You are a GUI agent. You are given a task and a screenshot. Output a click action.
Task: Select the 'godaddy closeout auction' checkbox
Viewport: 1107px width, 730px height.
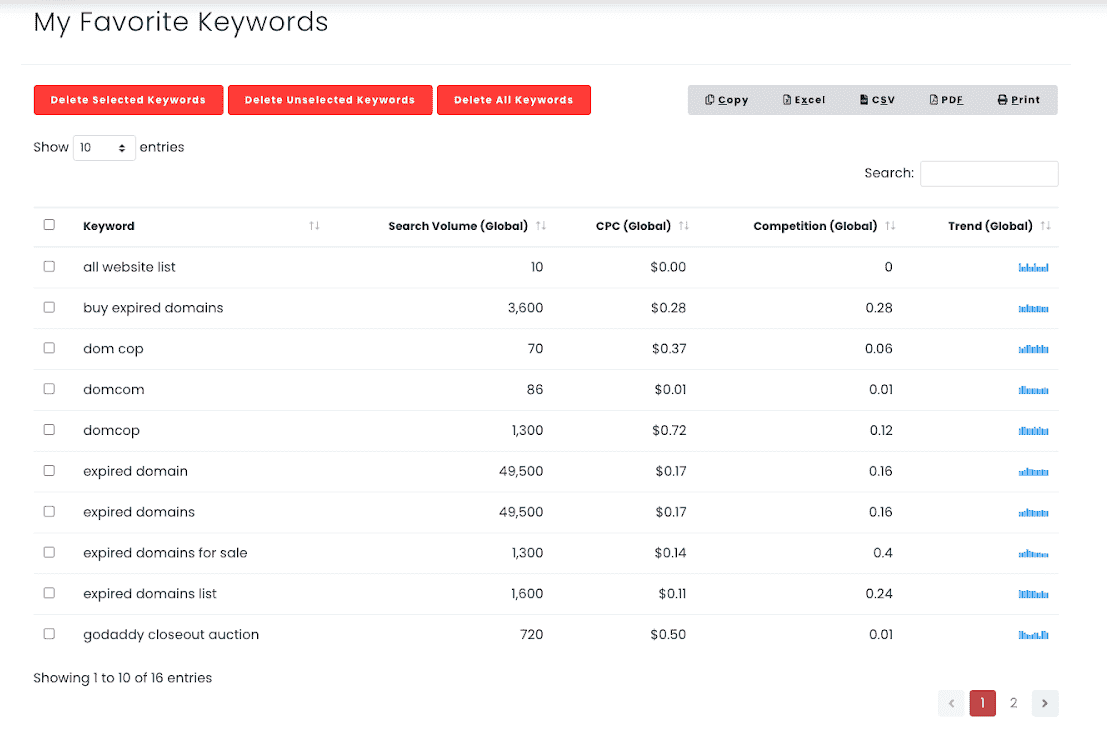49,634
